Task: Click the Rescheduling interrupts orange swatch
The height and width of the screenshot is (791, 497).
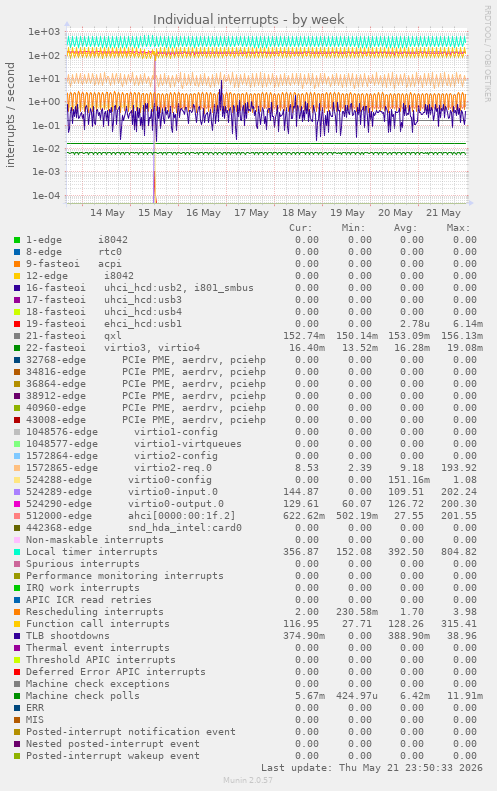Action: [17, 612]
